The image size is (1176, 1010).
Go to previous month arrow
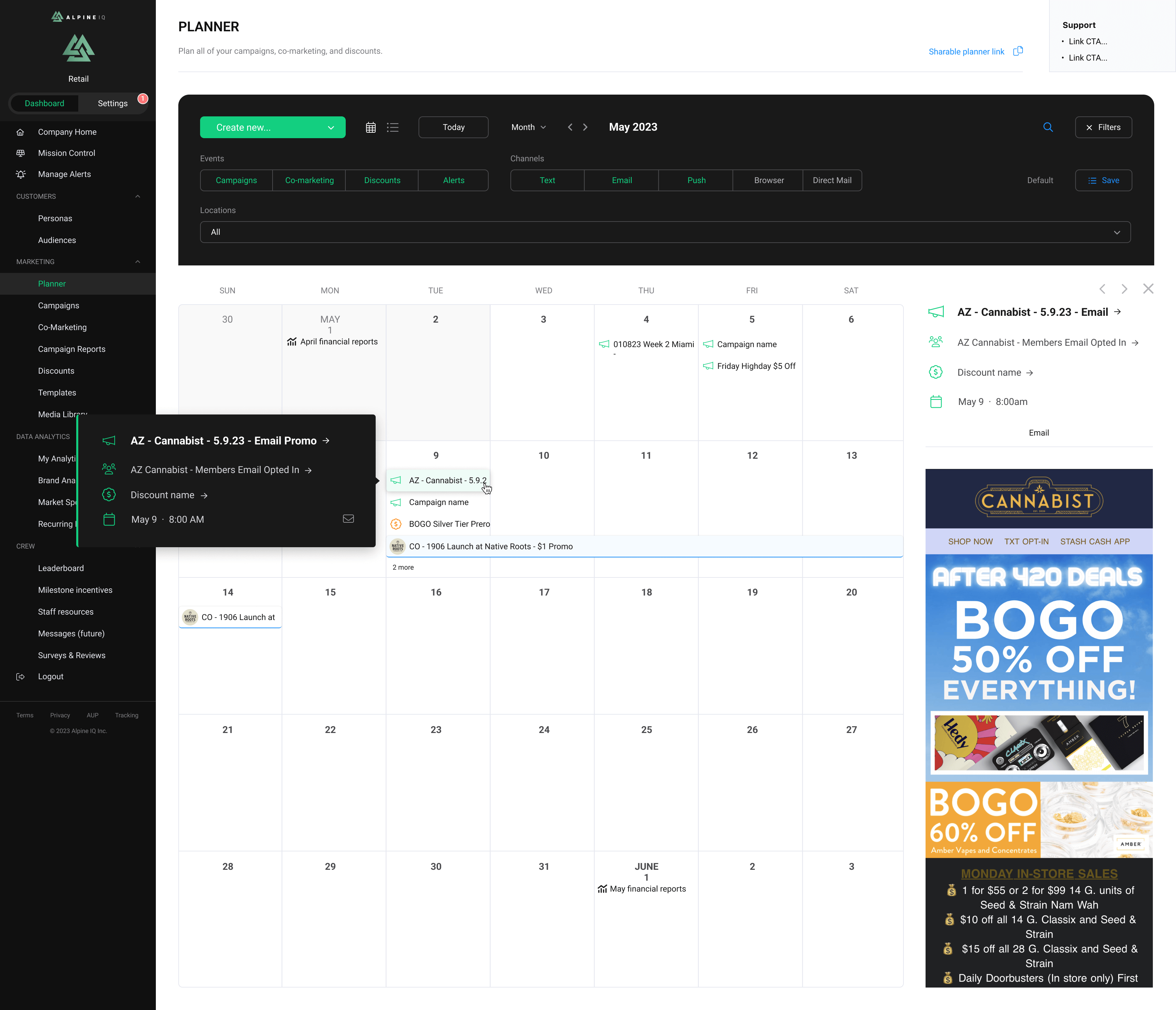[x=570, y=127]
